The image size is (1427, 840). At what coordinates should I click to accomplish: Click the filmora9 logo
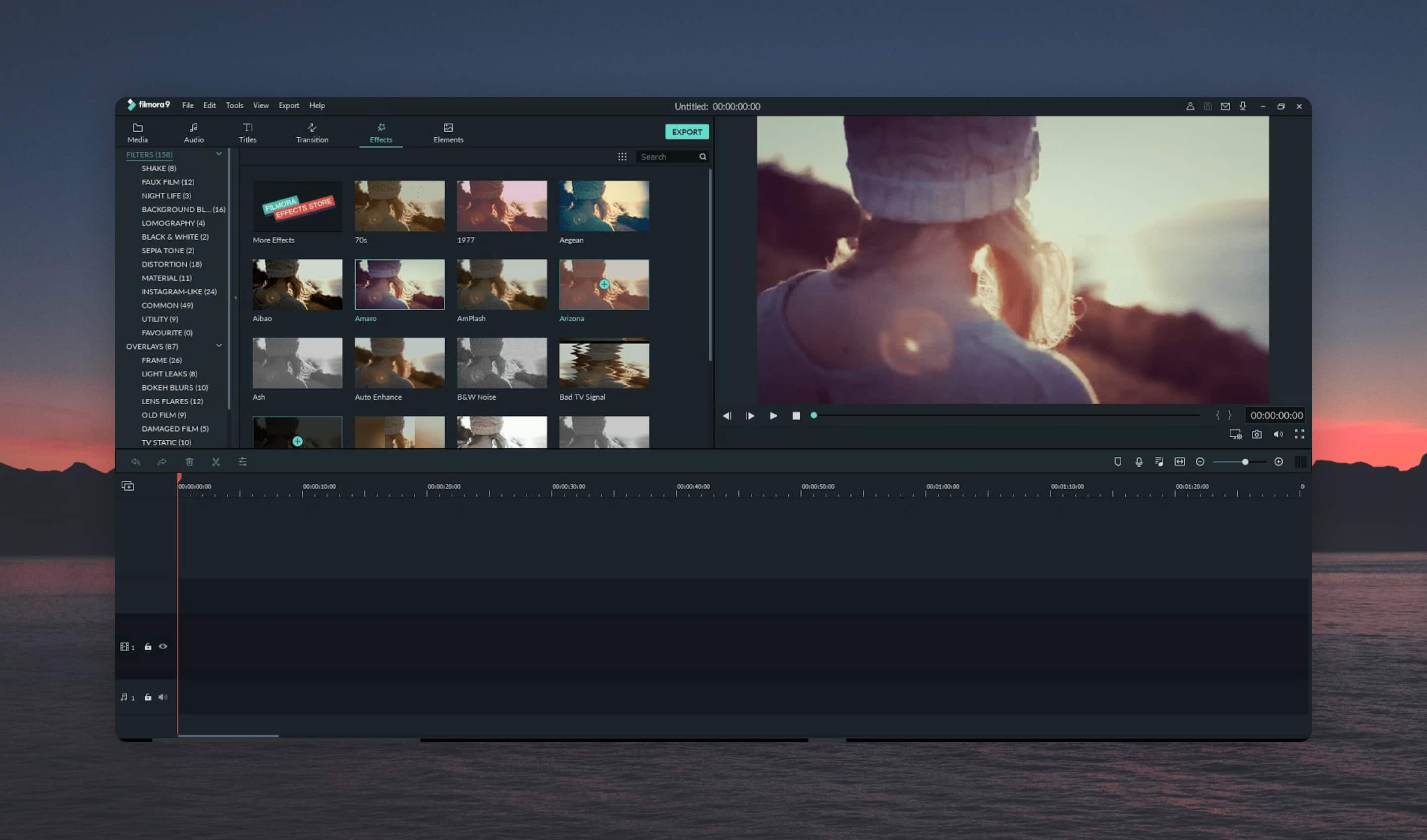[148, 105]
